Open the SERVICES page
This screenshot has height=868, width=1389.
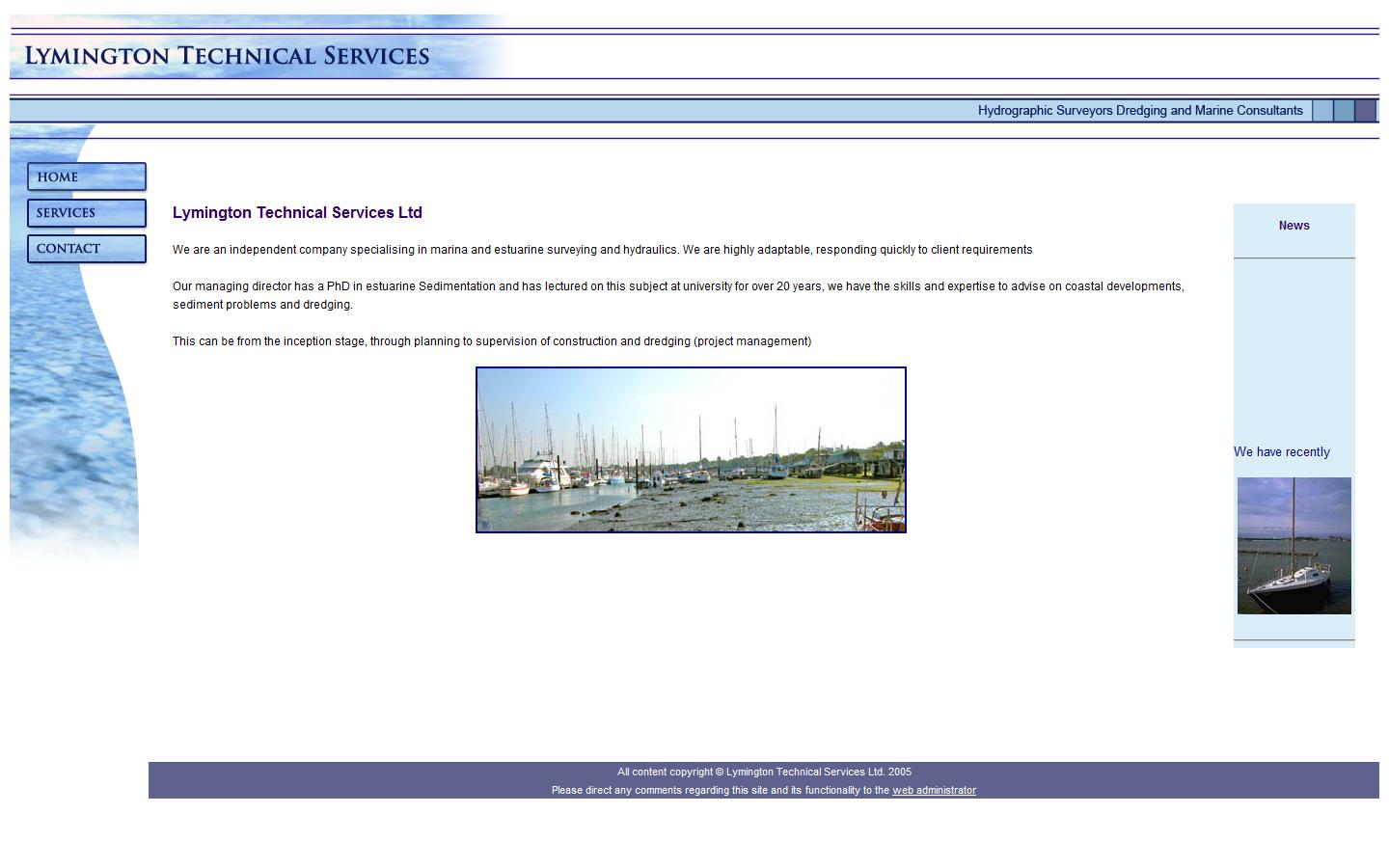(86, 212)
